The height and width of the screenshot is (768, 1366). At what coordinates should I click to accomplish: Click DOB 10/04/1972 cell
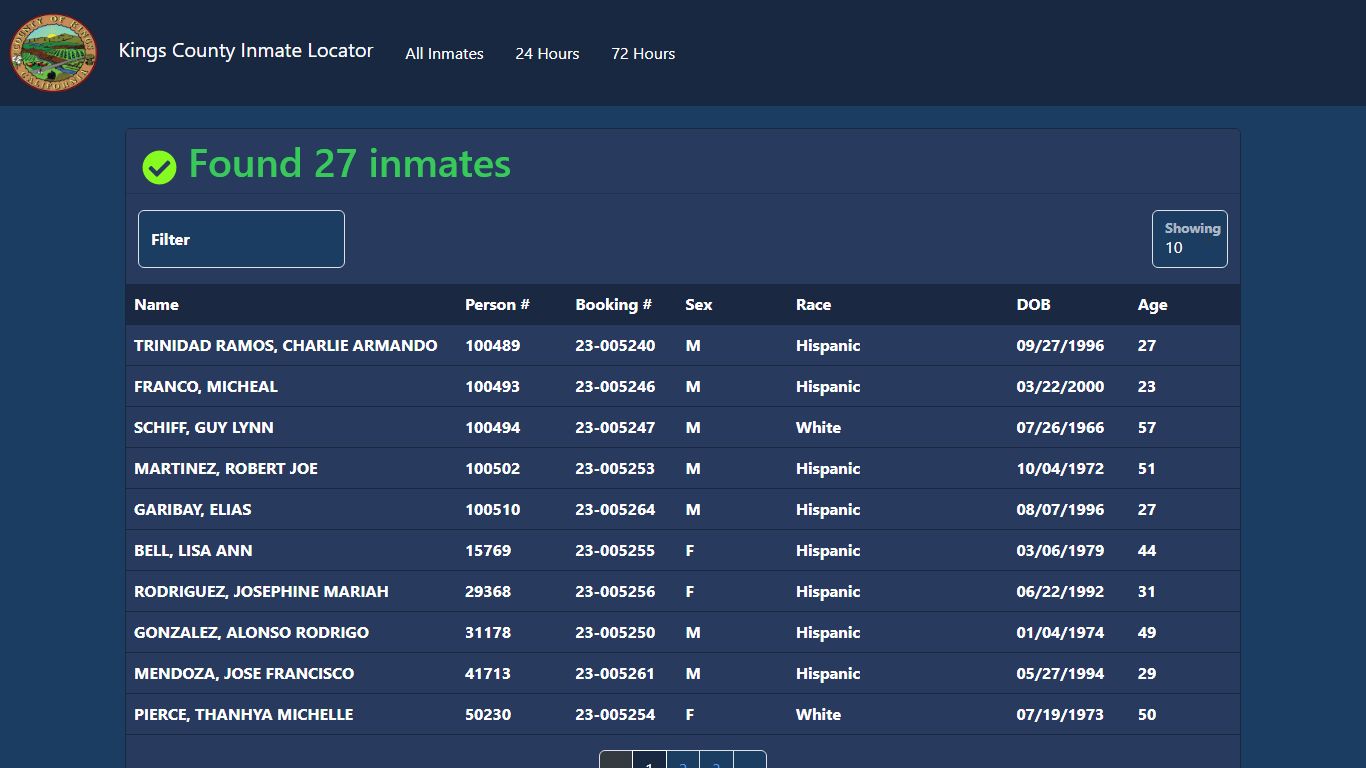click(x=1060, y=469)
